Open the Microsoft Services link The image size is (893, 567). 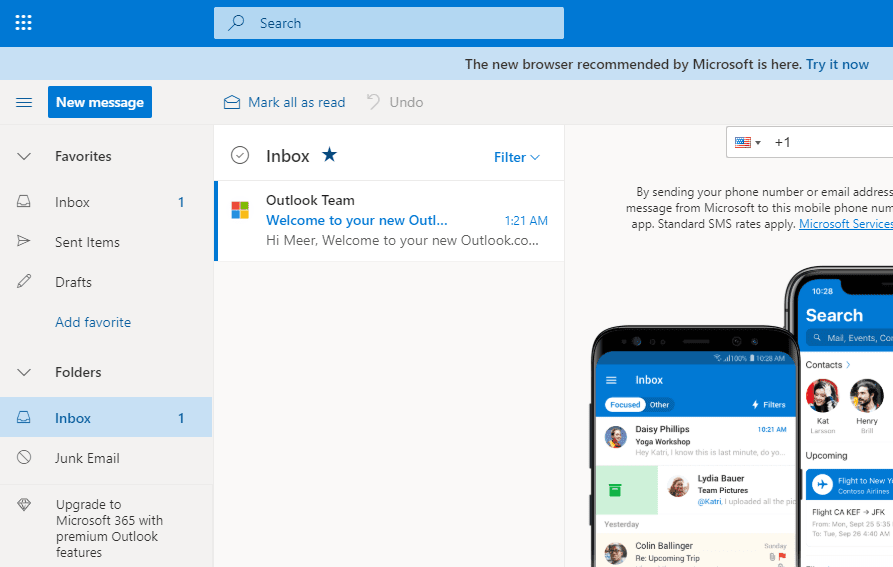[x=846, y=224]
